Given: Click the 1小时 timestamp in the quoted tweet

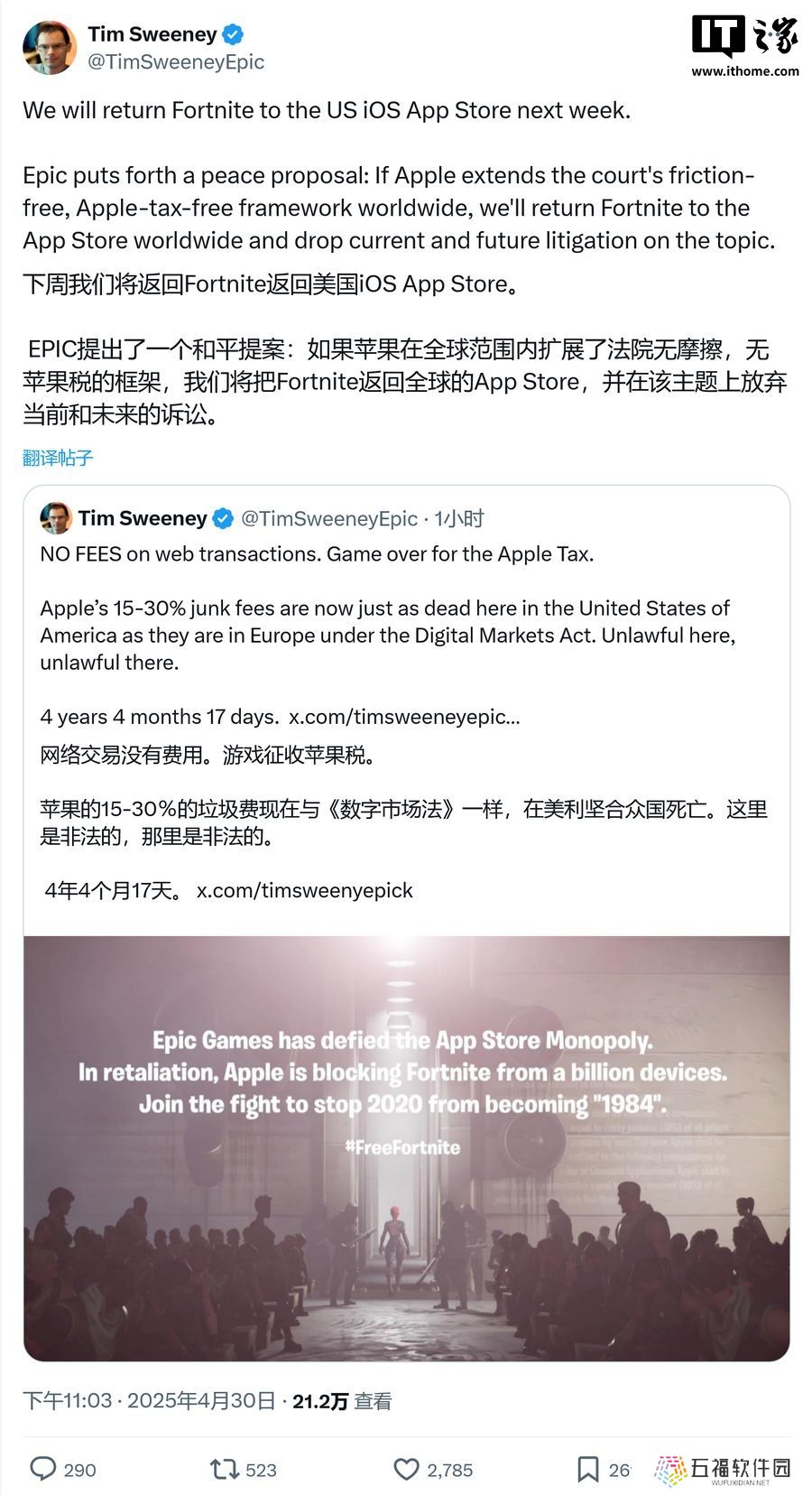Looking at the screenshot, I should tap(459, 518).
